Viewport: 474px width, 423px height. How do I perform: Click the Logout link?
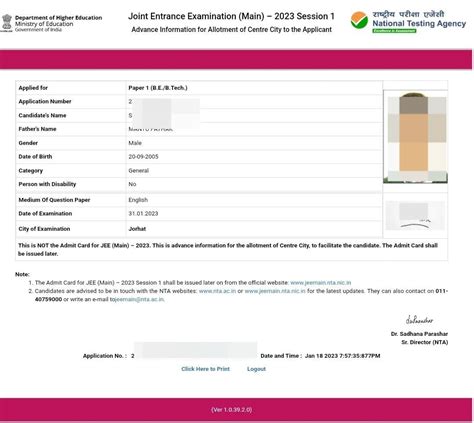click(x=256, y=369)
